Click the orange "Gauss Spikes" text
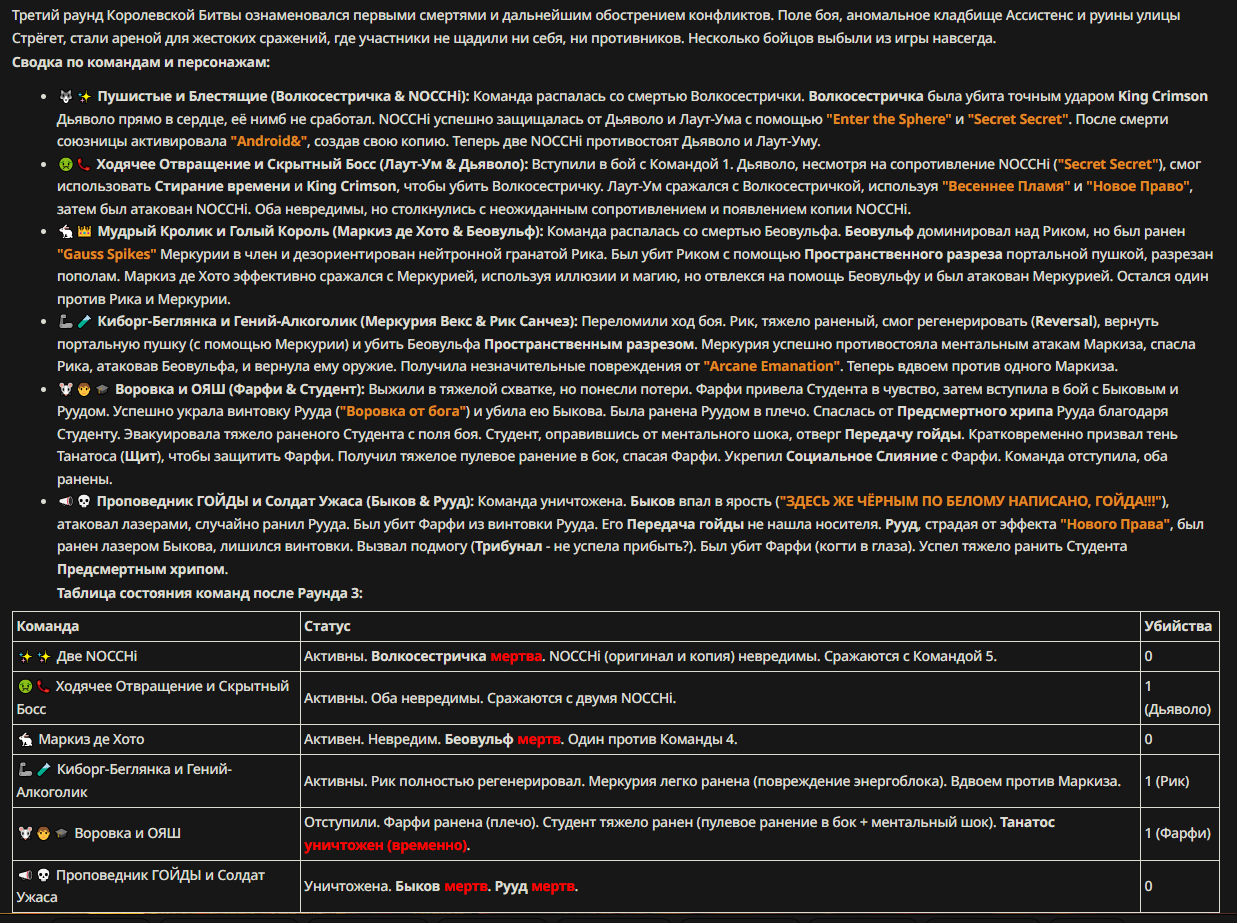The height and width of the screenshot is (923, 1237). [109, 253]
